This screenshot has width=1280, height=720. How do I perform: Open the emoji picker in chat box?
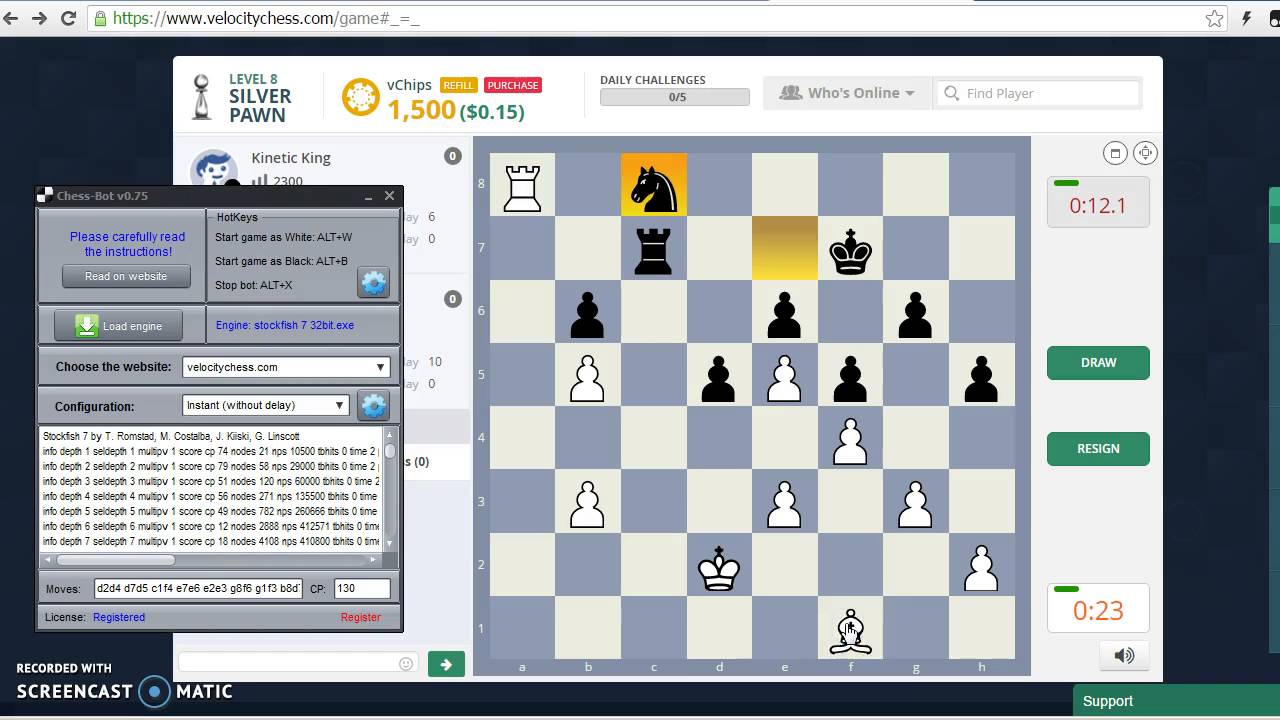coord(406,664)
